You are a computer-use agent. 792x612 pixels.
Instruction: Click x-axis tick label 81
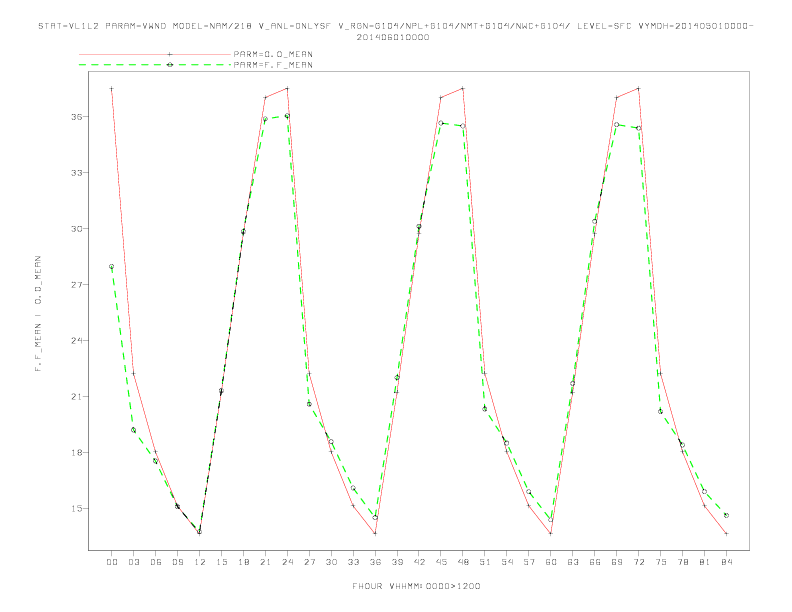(705, 562)
